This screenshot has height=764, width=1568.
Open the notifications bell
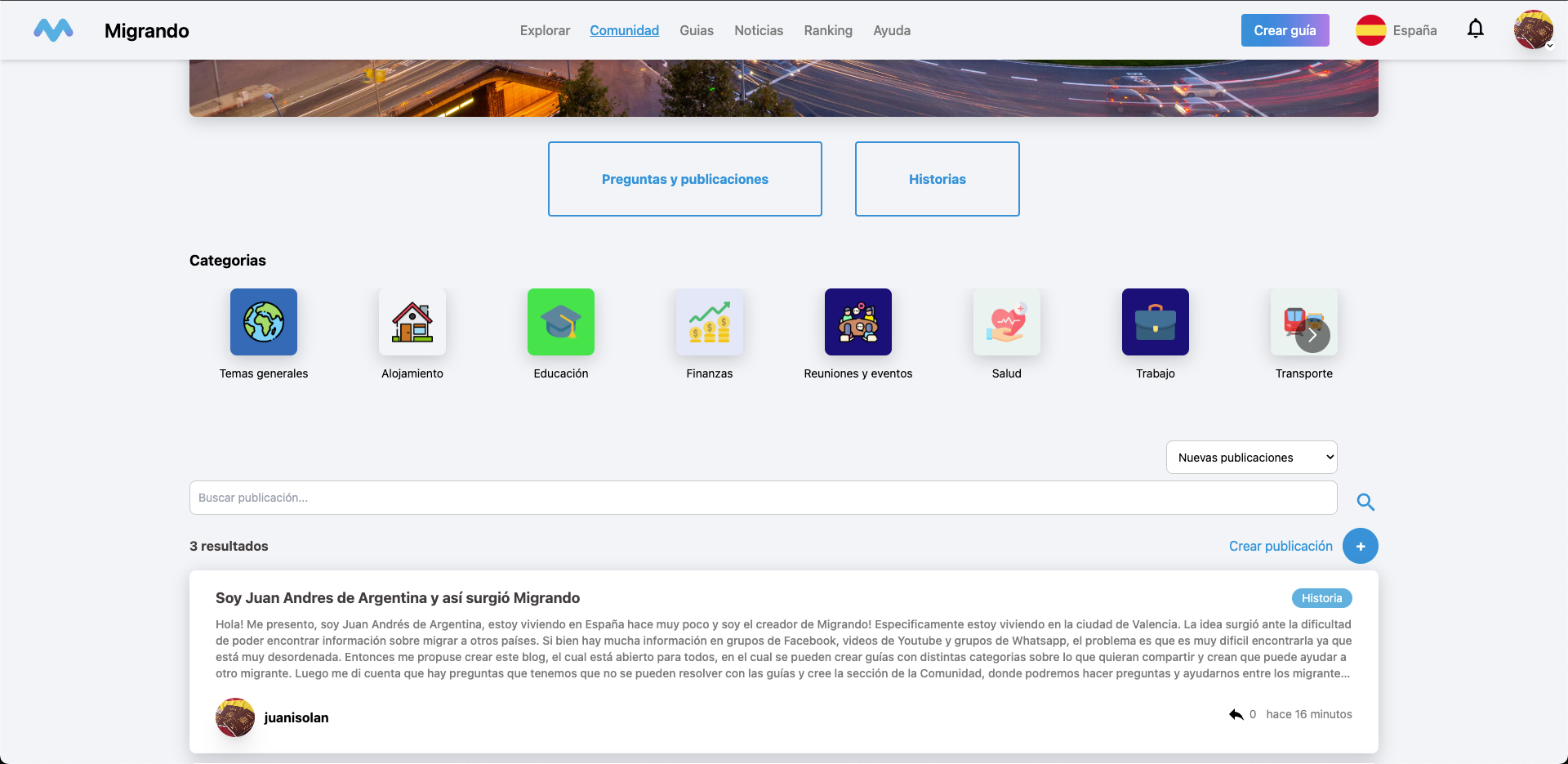pos(1475,29)
